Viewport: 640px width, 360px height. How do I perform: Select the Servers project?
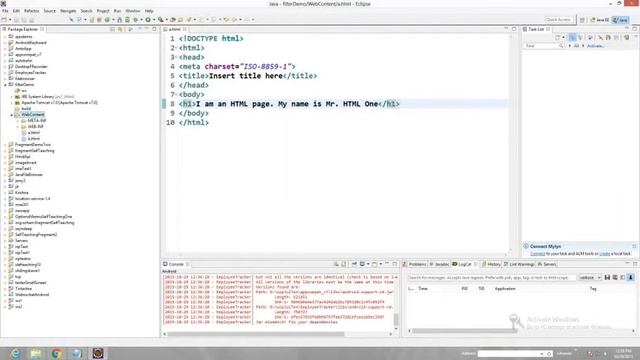21,241
